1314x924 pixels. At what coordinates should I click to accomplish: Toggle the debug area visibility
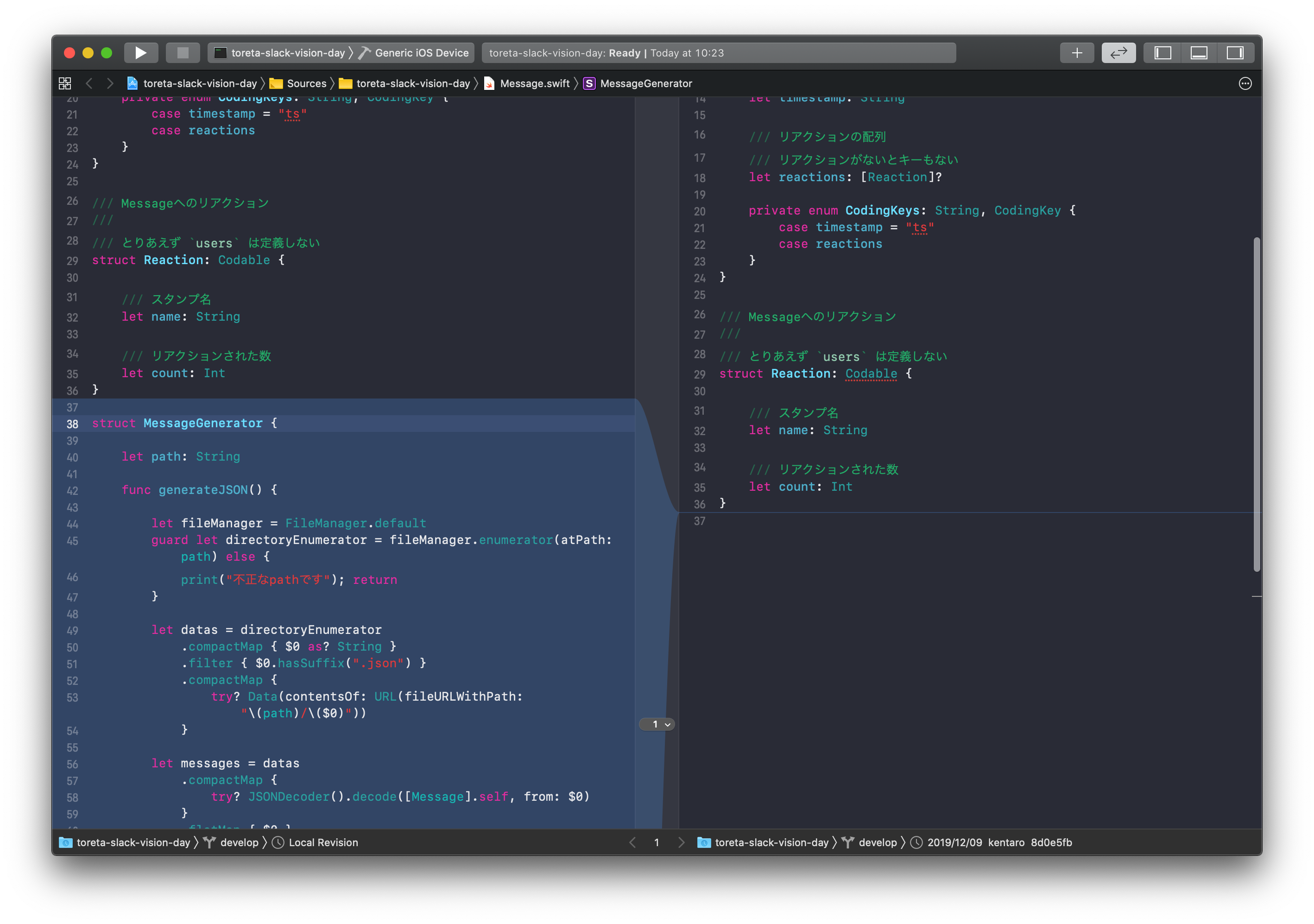pos(1199,52)
